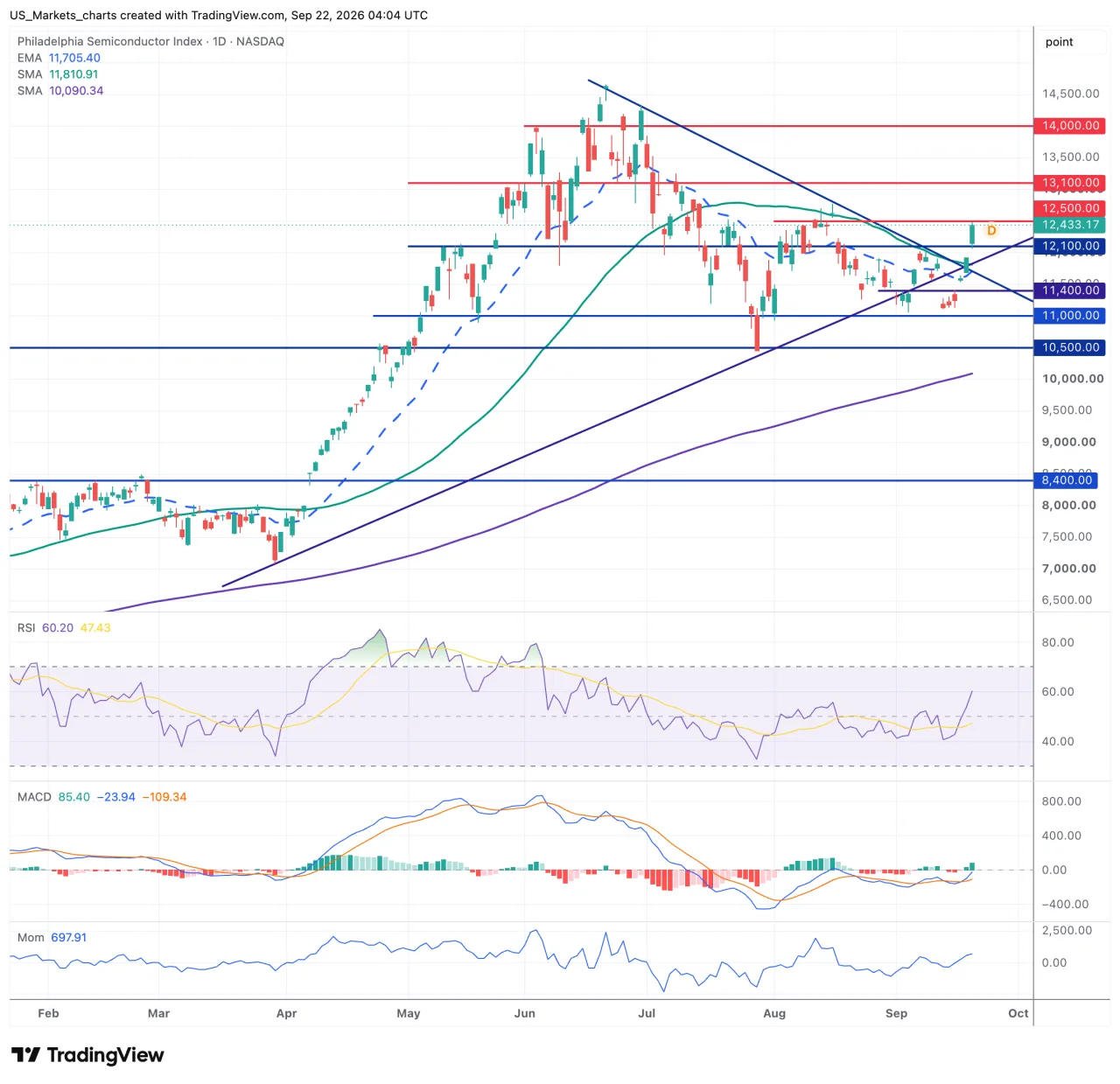
Task: Click the 13,500.00 price axis value
Action: click(1071, 157)
